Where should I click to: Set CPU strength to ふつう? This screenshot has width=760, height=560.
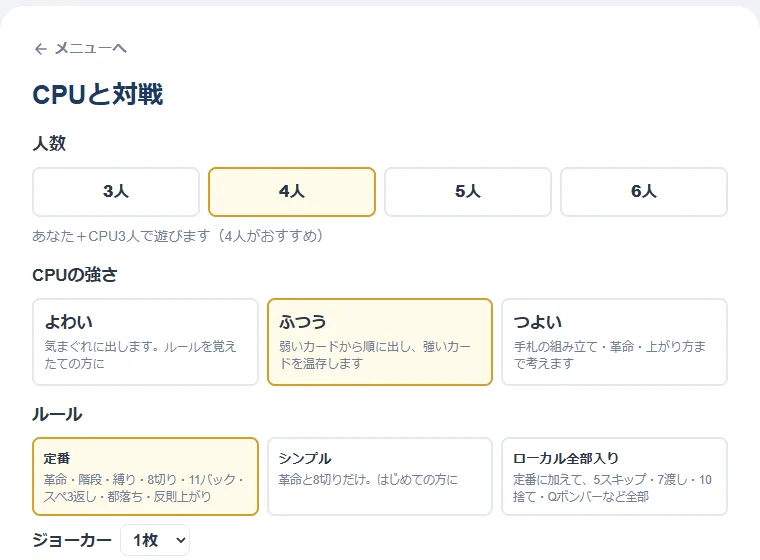tap(380, 342)
